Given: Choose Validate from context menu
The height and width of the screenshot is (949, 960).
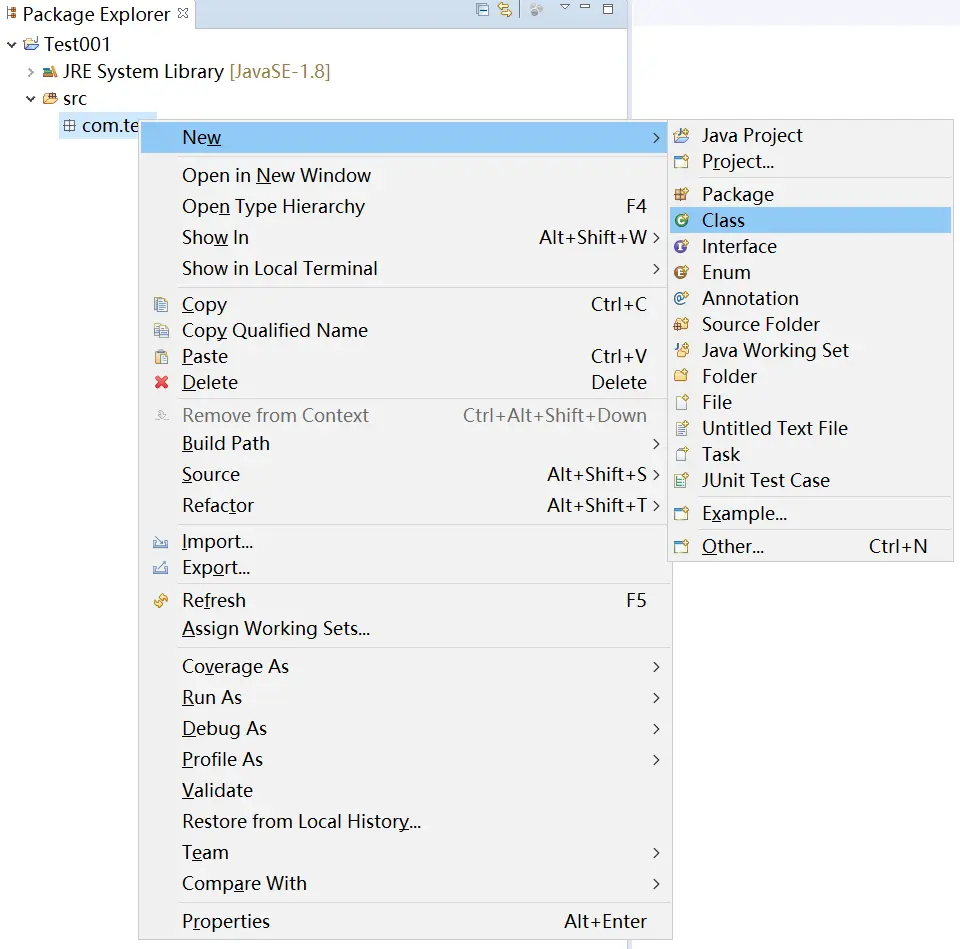Looking at the screenshot, I should (x=404, y=790).
